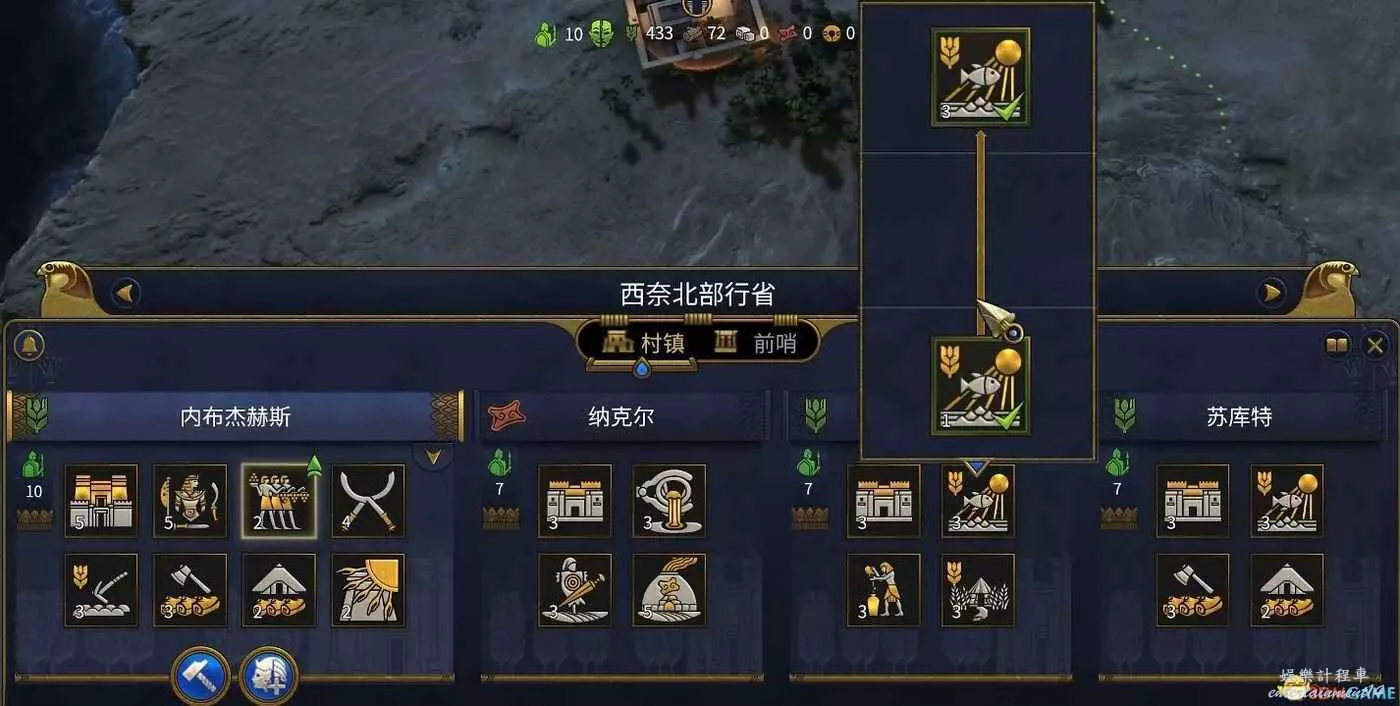Choose the level 3 fishing upgrade option
This screenshot has width=1400, height=706.
click(x=980, y=77)
